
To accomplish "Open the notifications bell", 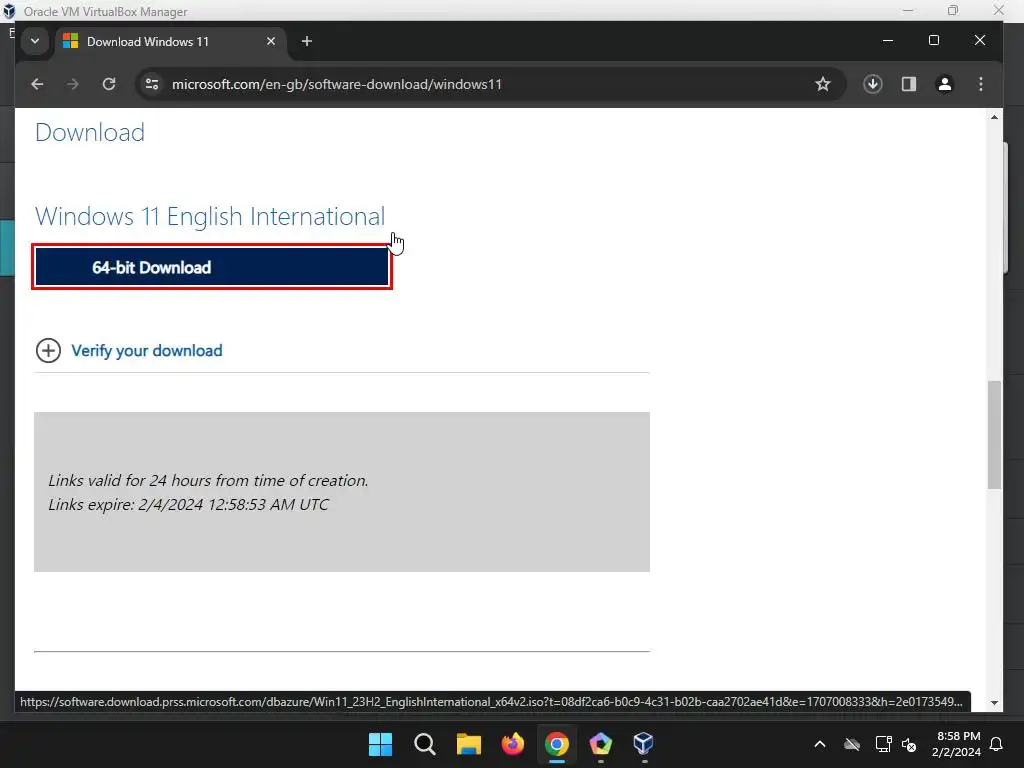I will [x=996, y=744].
